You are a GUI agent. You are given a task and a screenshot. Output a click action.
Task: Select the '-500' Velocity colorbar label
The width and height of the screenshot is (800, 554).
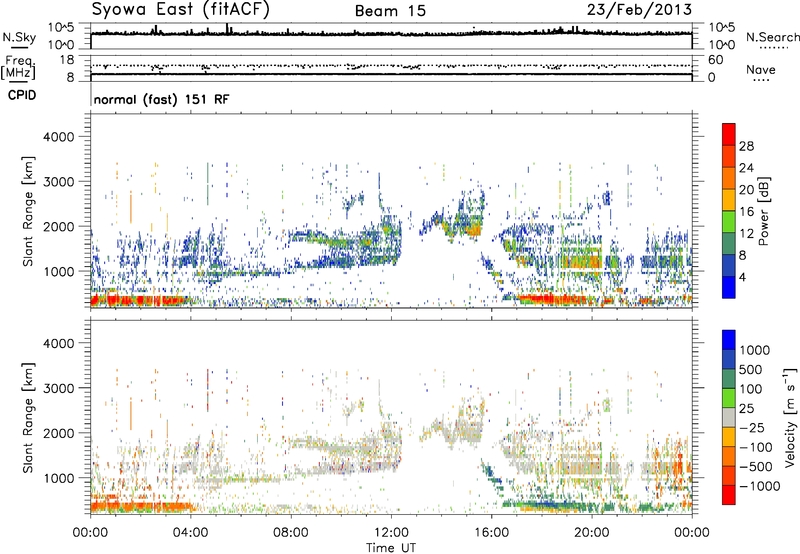point(756,467)
